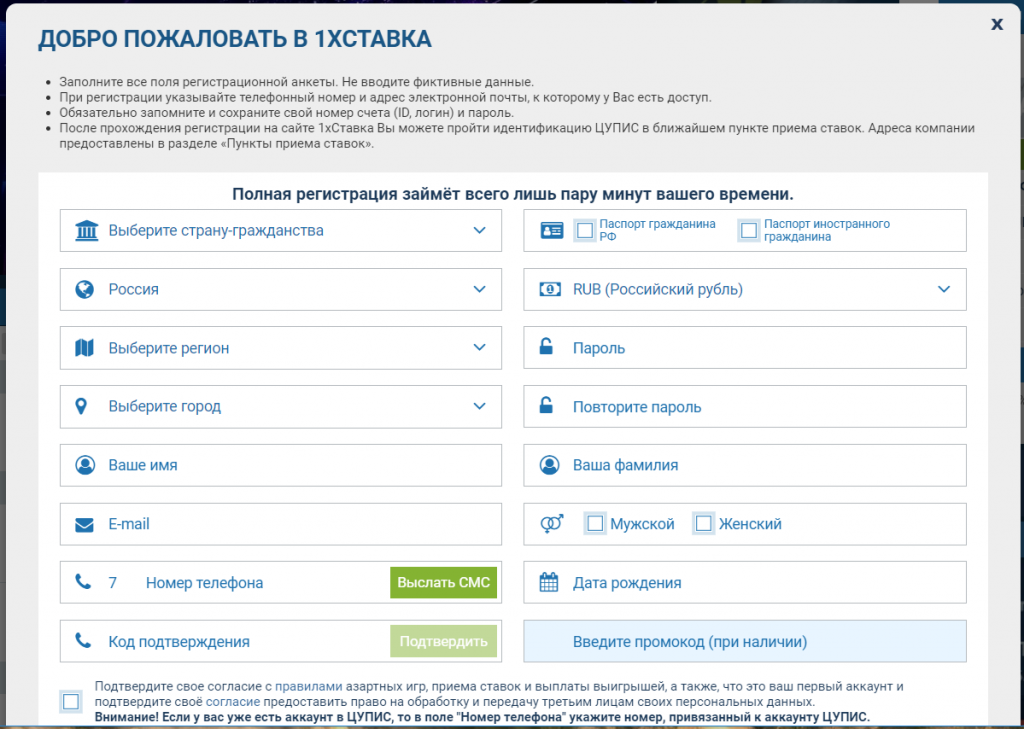The height and width of the screenshot is (729, 1024).
Task: Click the Ваша фамилия surname field
Action: [744, 465]
